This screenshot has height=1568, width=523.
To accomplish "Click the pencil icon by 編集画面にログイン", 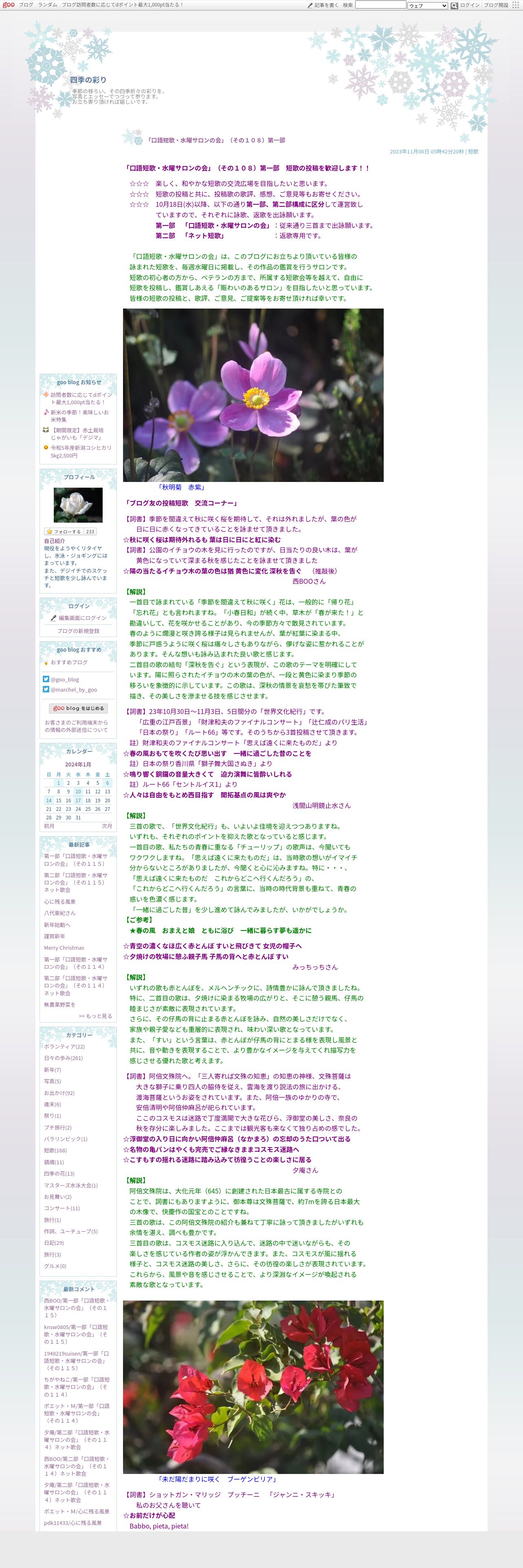I will pos(54,618).
